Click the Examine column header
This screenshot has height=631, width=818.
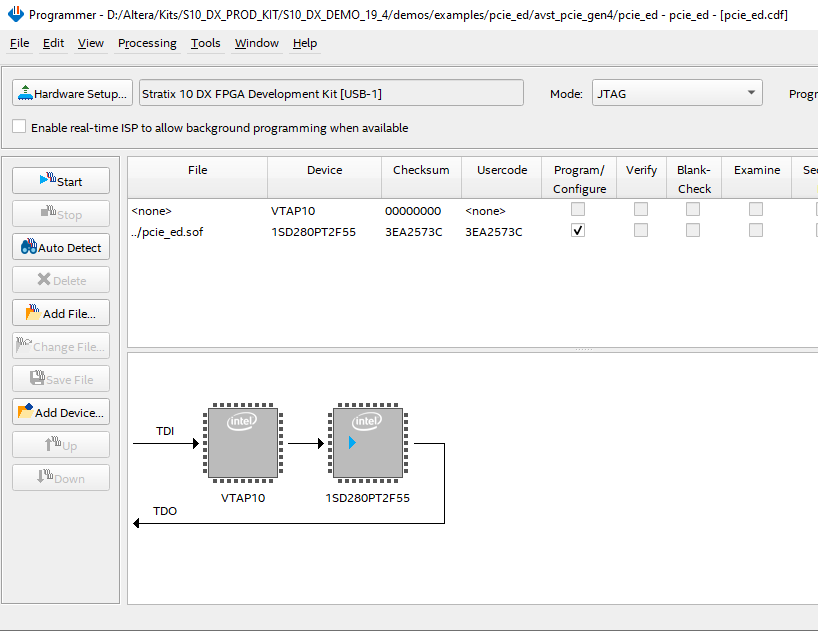pos(757,177)
